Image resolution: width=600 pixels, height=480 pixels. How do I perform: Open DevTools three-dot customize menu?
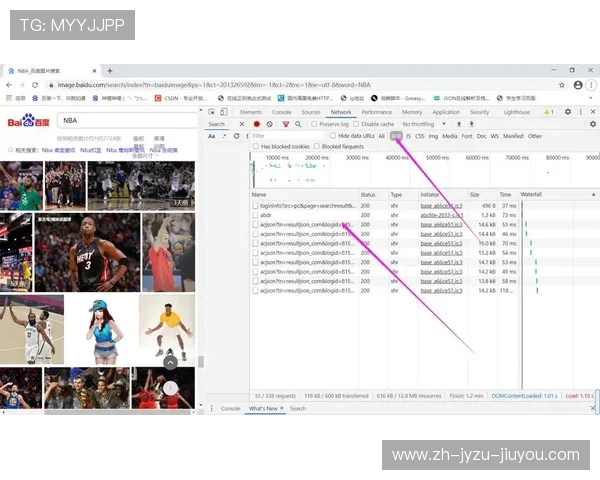coord(580,112)
